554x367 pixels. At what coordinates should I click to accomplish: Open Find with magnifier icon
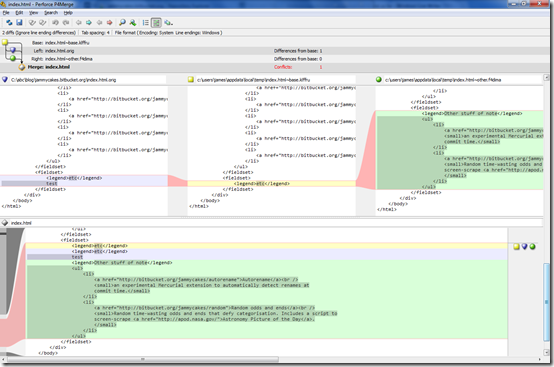pos(122,23)
